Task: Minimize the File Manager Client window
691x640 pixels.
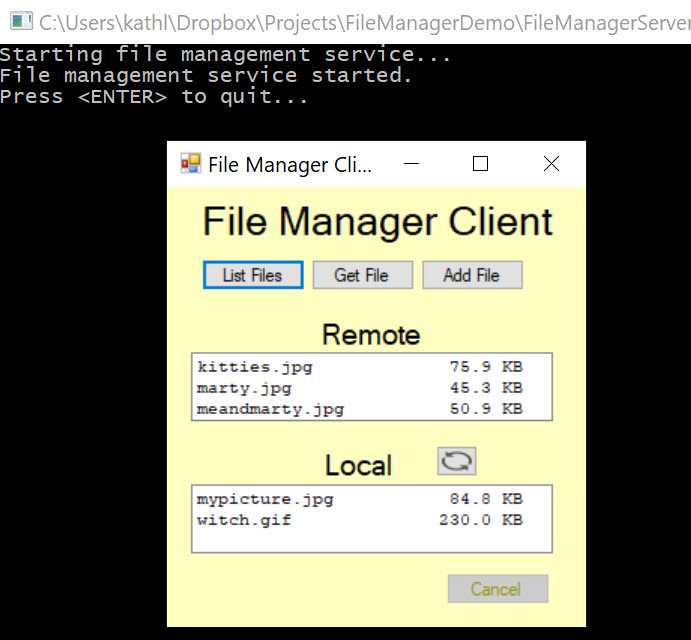Action: click(411, 164)
